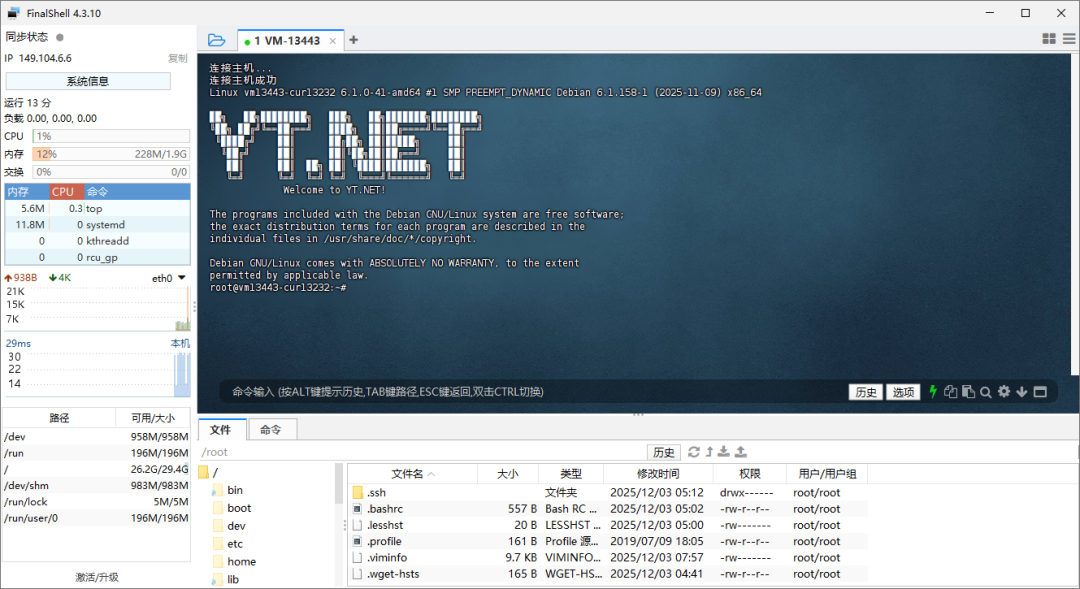
Task: Sort files by 类型 column header
Action: pyautogui.click(x=571, y=473)
